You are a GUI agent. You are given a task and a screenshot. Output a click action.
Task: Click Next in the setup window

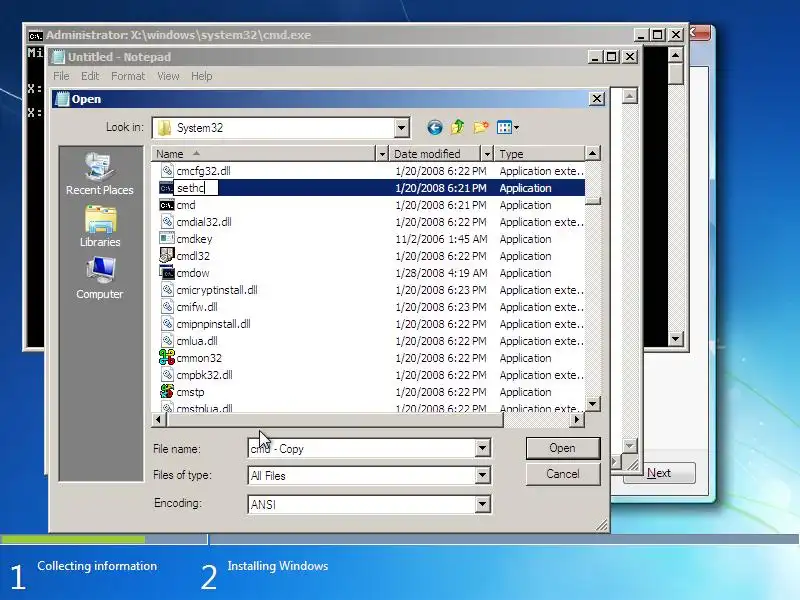click(659, 473)
